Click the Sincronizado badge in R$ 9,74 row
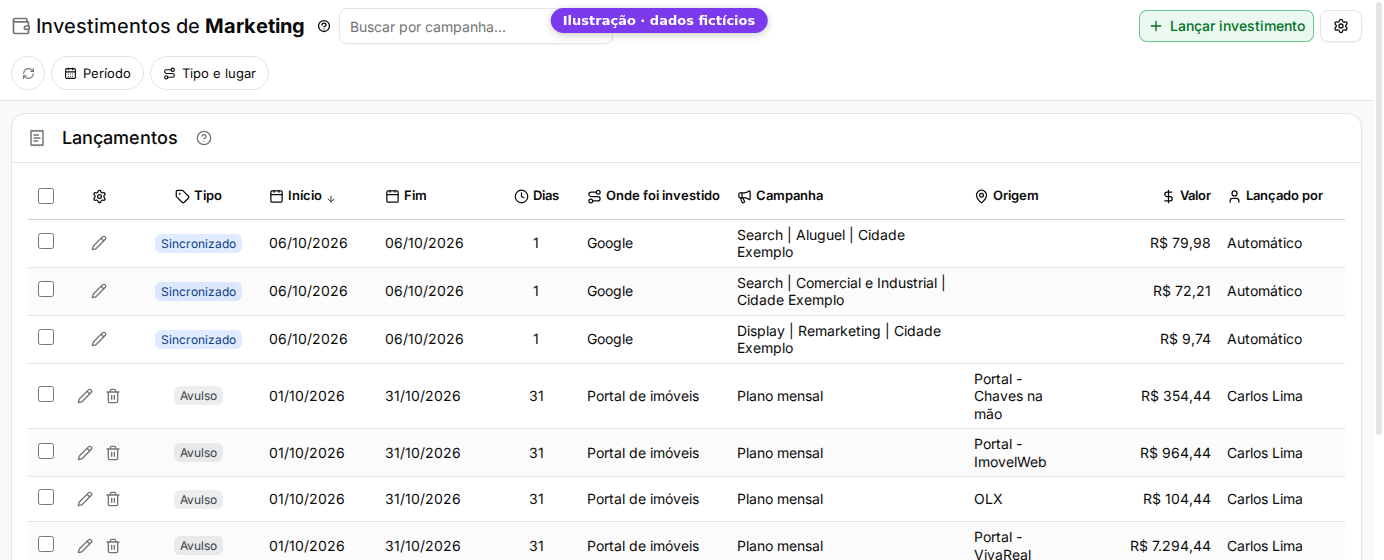Viewport: 1384px width, 560px height. 198,339
